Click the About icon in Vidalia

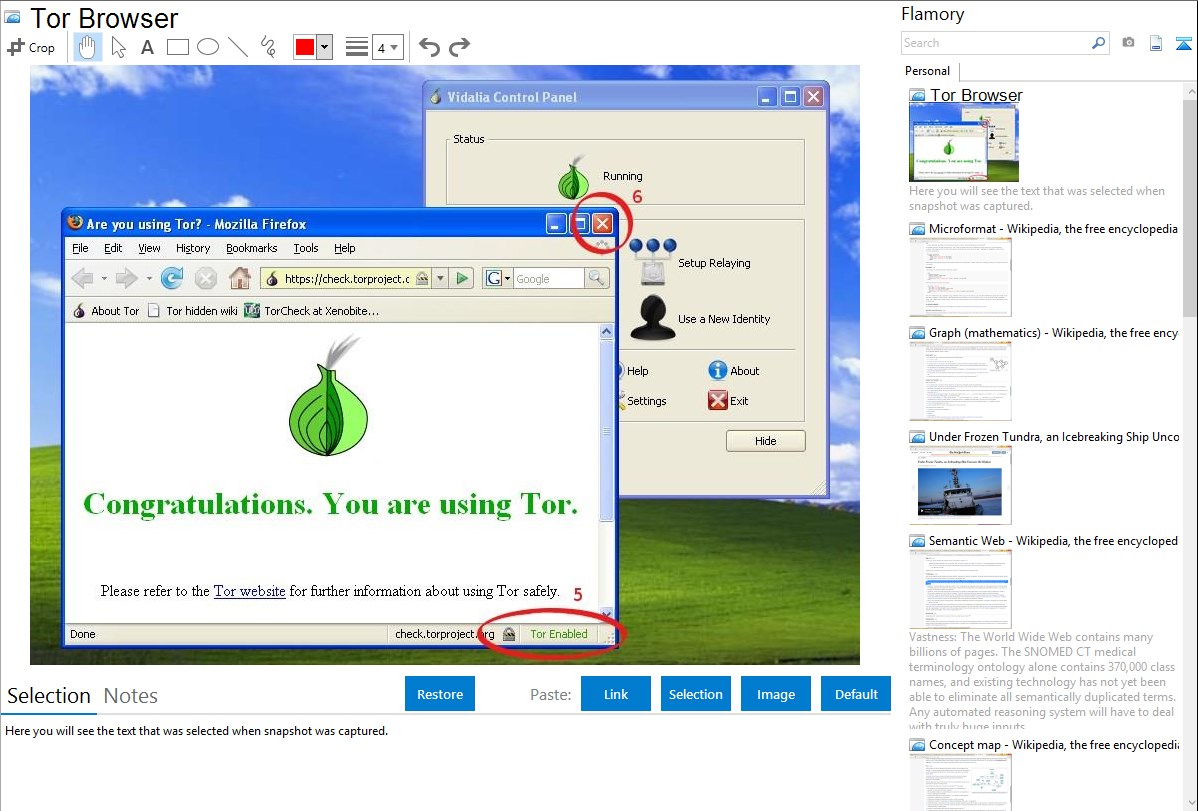pyautogui.click(x=717, y=371)
